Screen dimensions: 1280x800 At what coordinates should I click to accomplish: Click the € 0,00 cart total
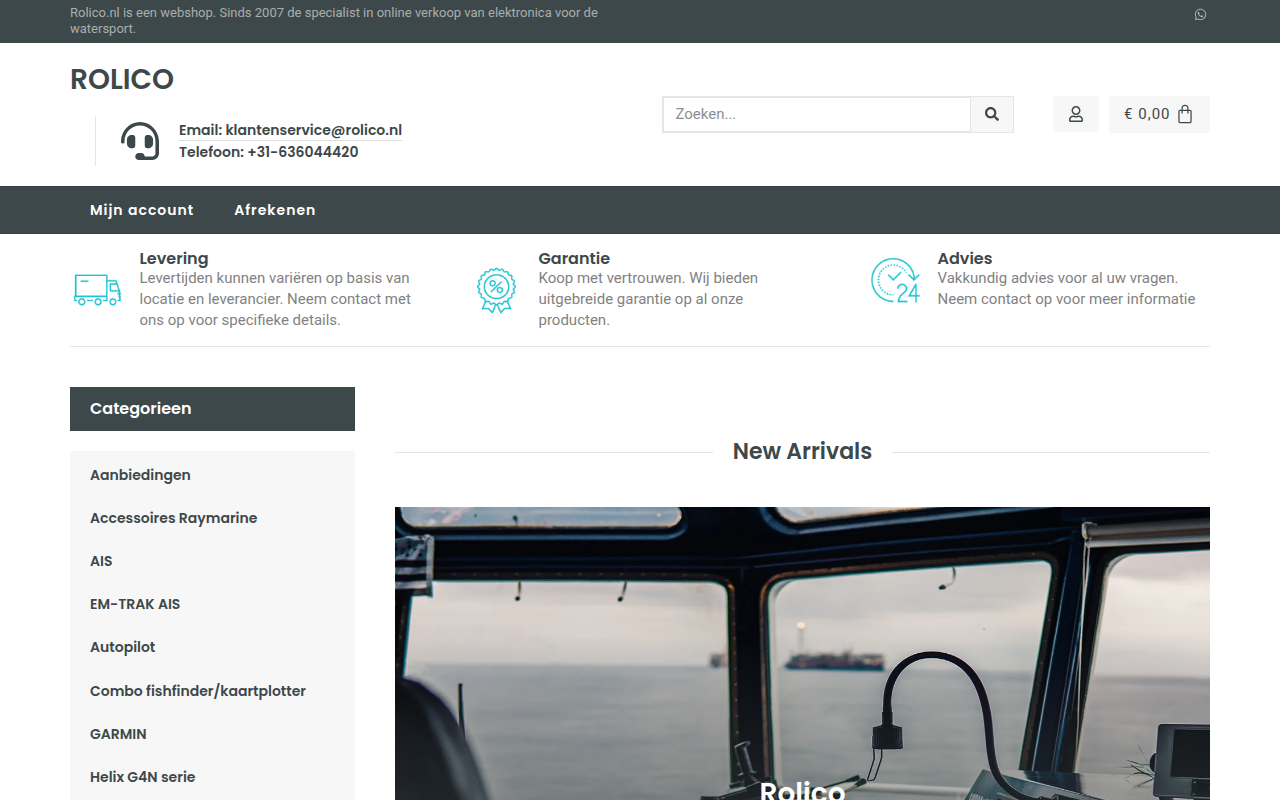point(1147,114)
